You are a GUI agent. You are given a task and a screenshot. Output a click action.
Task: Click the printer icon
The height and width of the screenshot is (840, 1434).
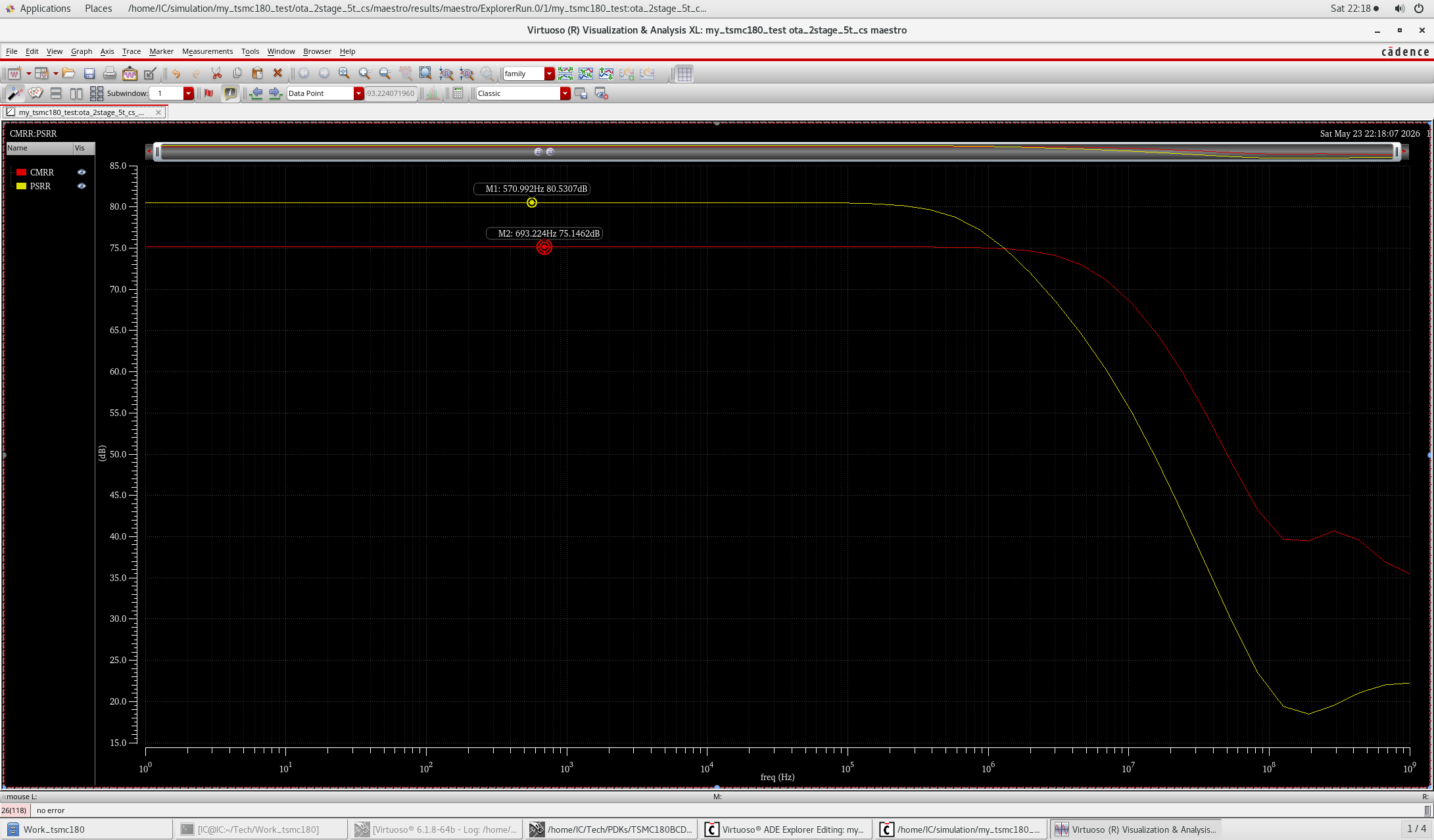(110, 74)
